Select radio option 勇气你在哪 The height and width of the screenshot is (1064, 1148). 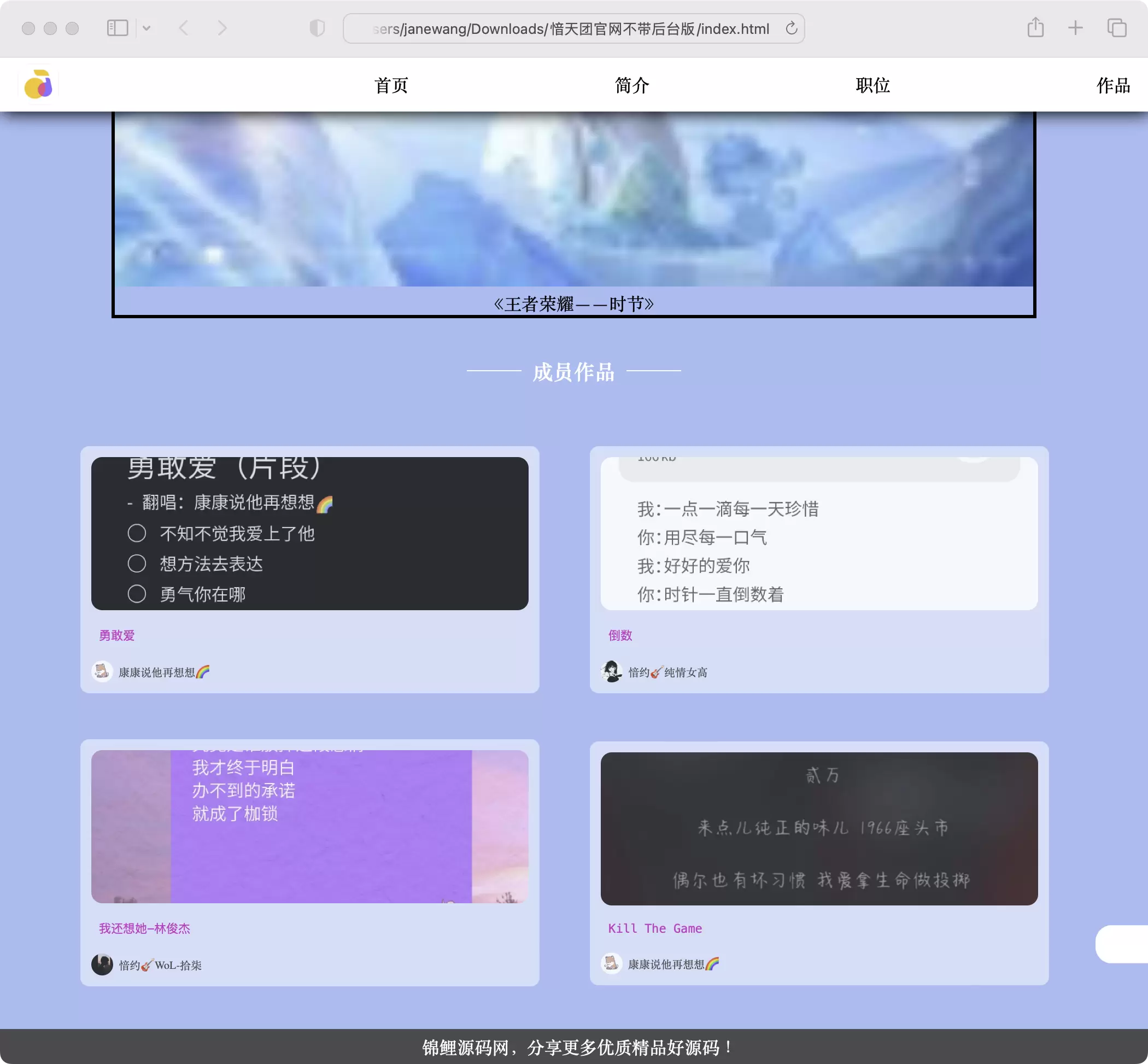point(137,594)
